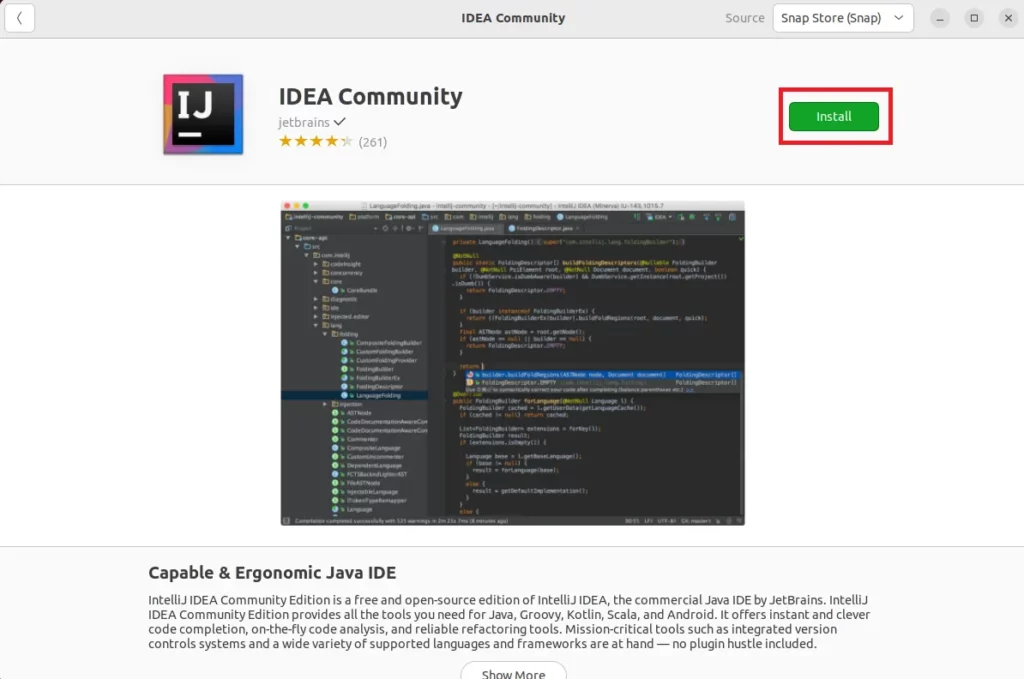
Task: Click the Show More button
Action: click(513, 671)
